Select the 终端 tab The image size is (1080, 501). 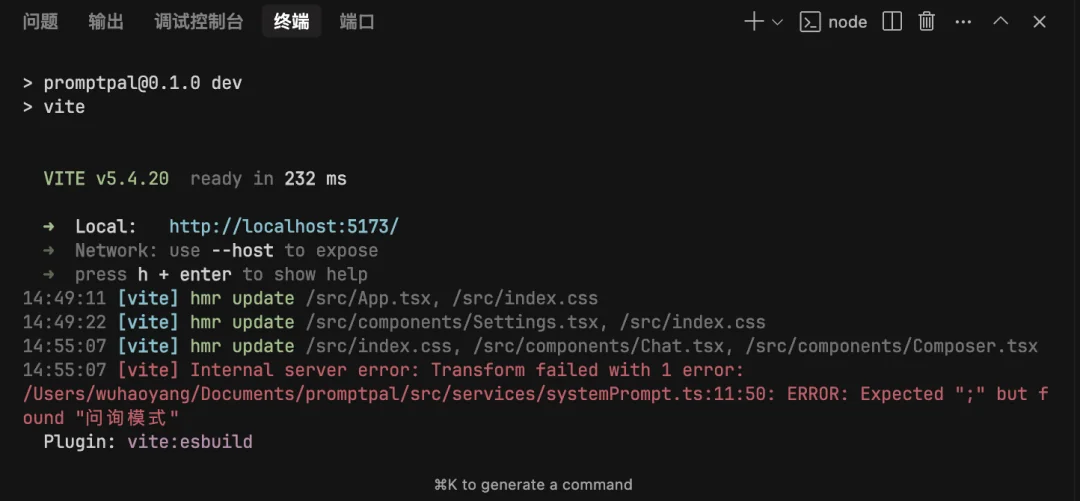point(291,22)
